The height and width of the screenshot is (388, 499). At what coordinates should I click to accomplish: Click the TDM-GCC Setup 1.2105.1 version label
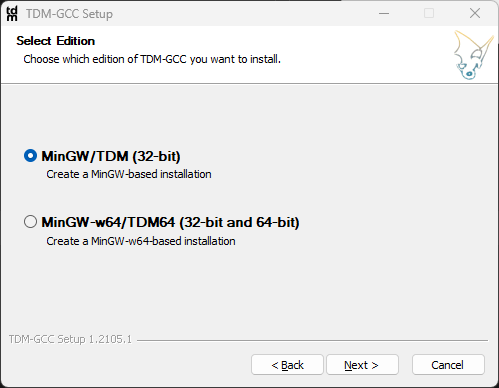[x=70, y=339]
